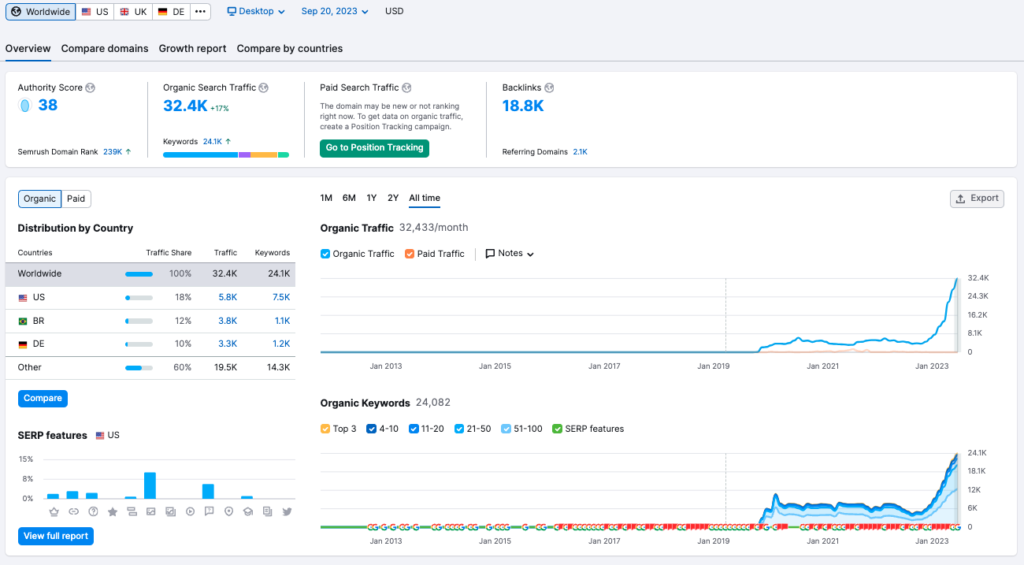Click the Worldwide traffic share bar
Viewport: 1024px width, 565px height.
click(139, 274)
